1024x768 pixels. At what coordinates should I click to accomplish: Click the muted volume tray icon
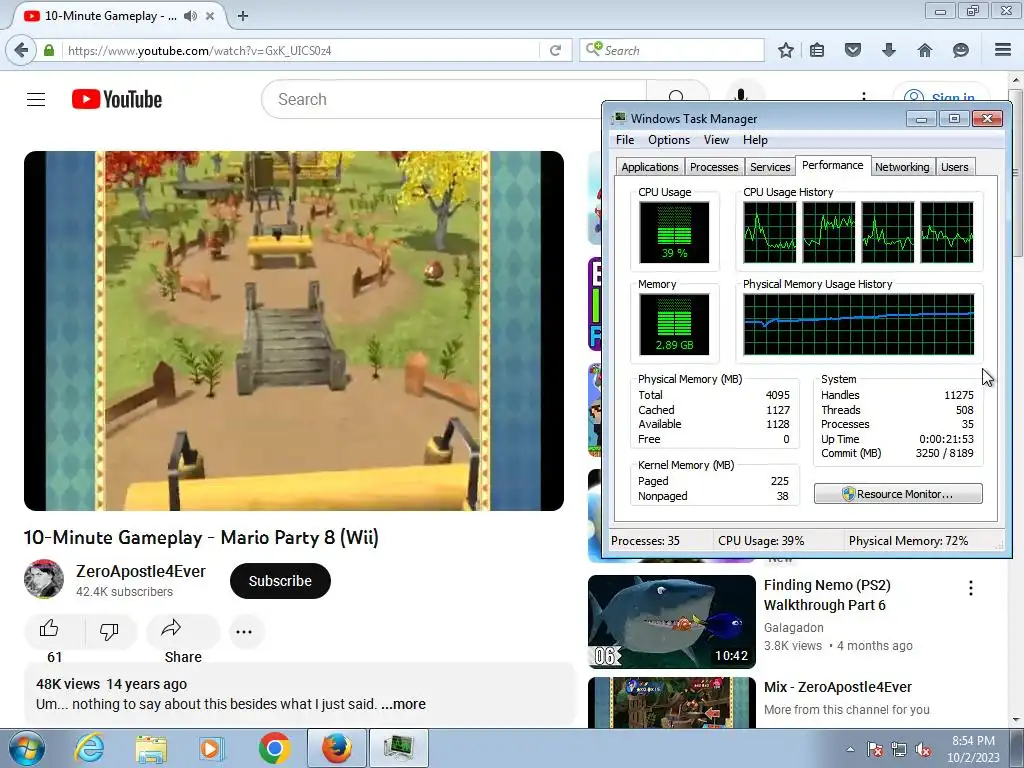click(x=923, y=750)
